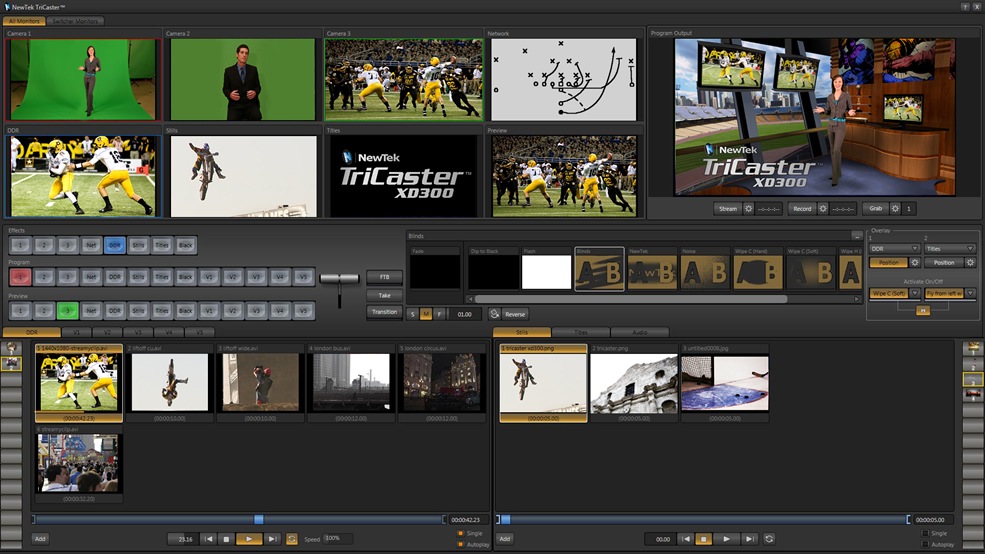Select the Wipe C (Hard) transition
This screenshot has height=554, width=985.
tap(758, 269)
